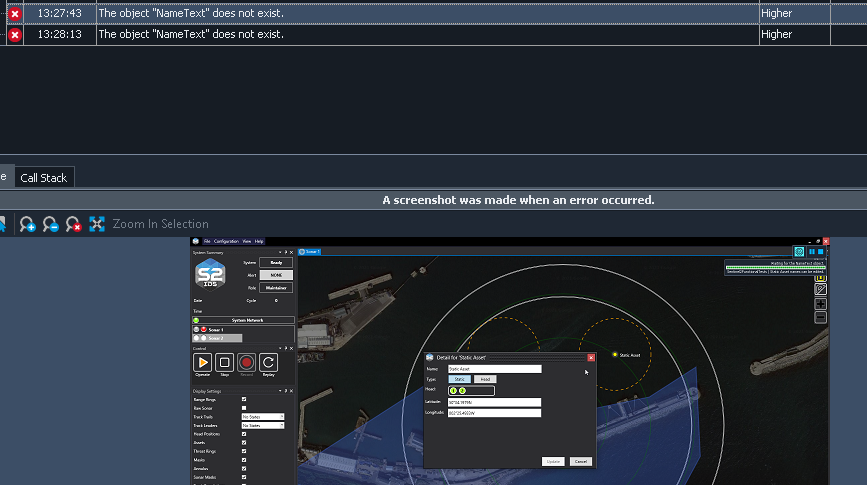Click the zoom out magnifier icon

[x=50, y=225]
